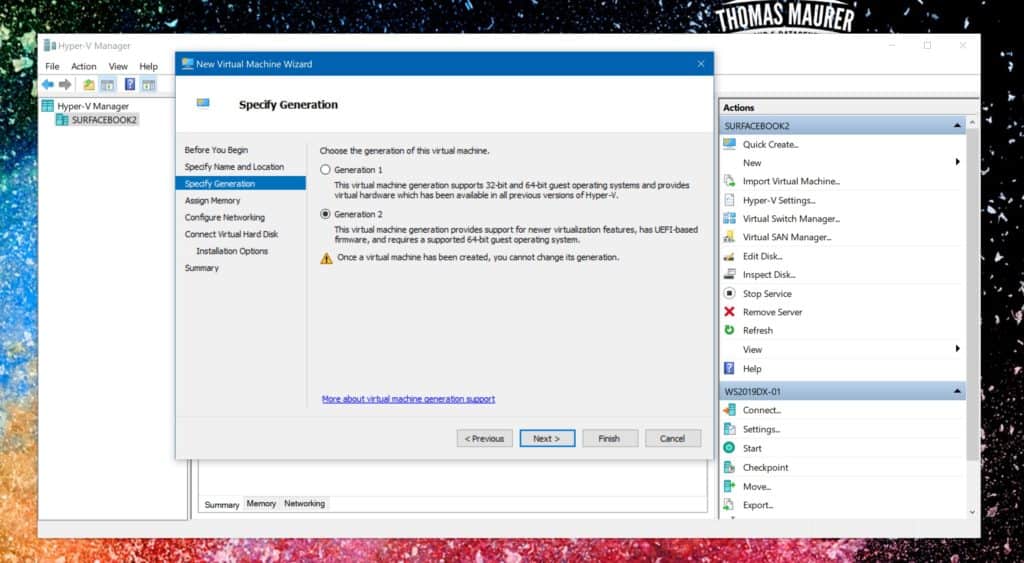Switch to the Memory tab
The width and height of the screenshot is (1024, 563).
[261, 504]
